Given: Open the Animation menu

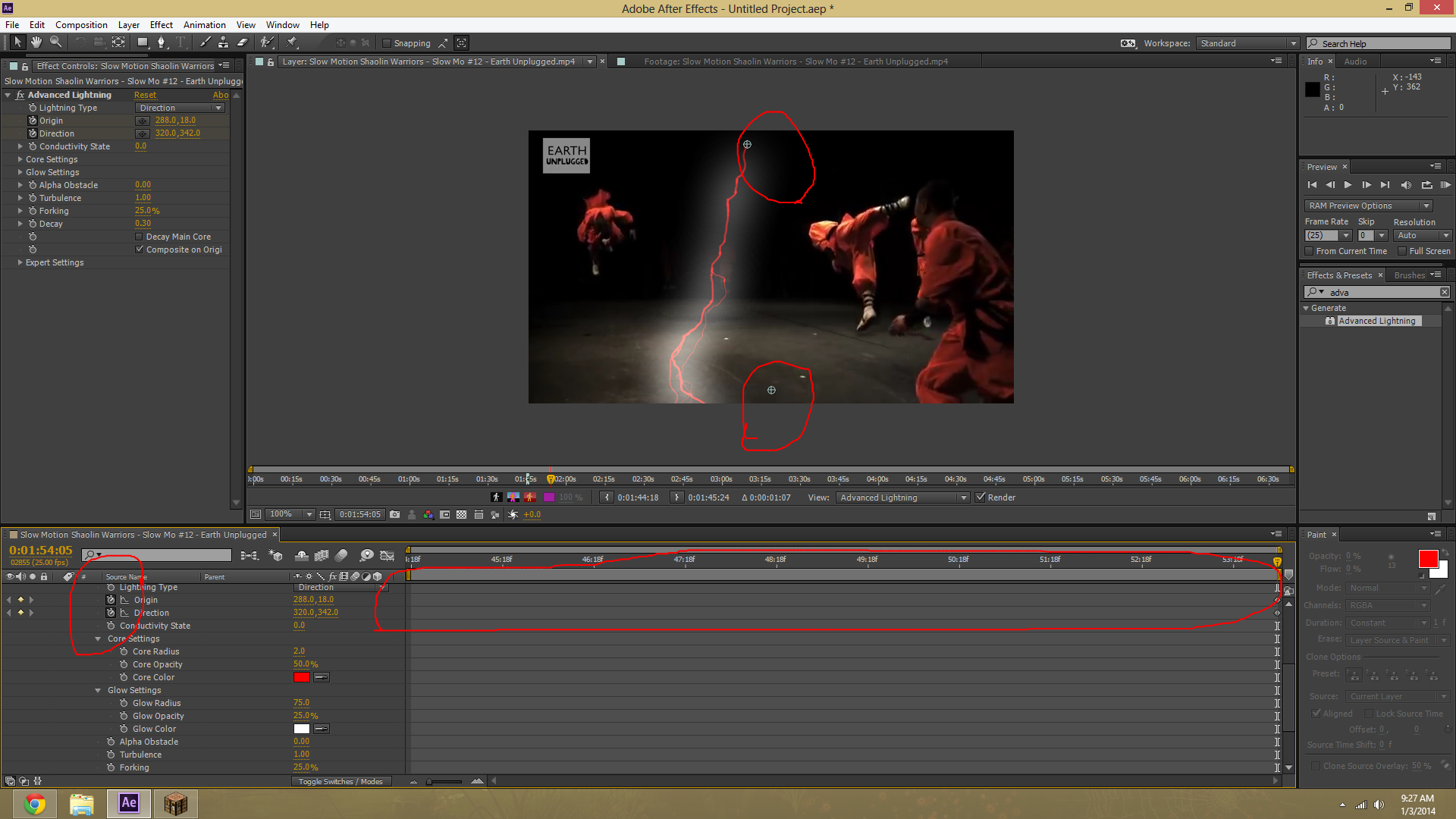Looking at the screenshot, I should (204, 25).
